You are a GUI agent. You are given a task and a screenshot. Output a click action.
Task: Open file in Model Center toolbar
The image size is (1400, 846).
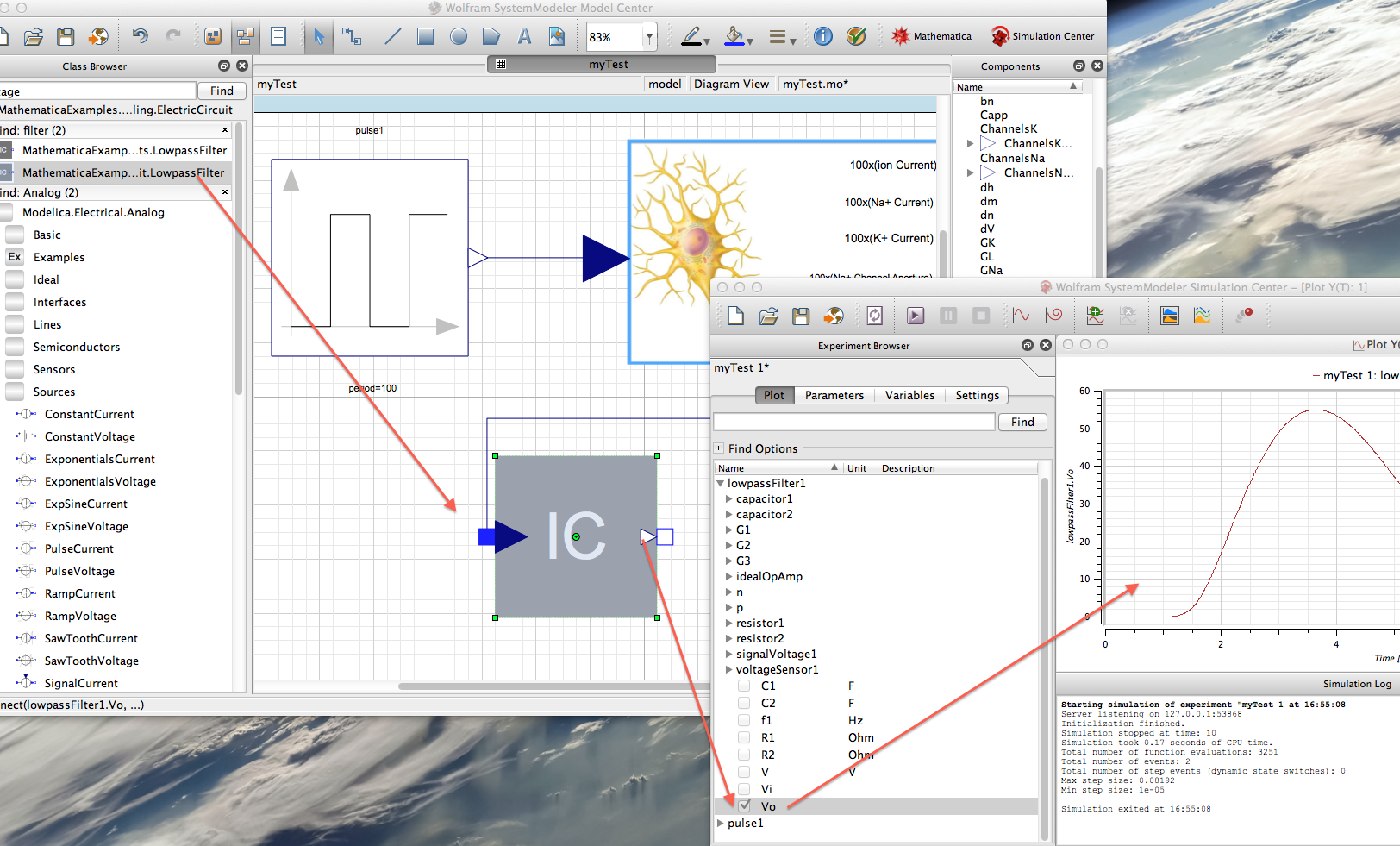coord(33,36)
